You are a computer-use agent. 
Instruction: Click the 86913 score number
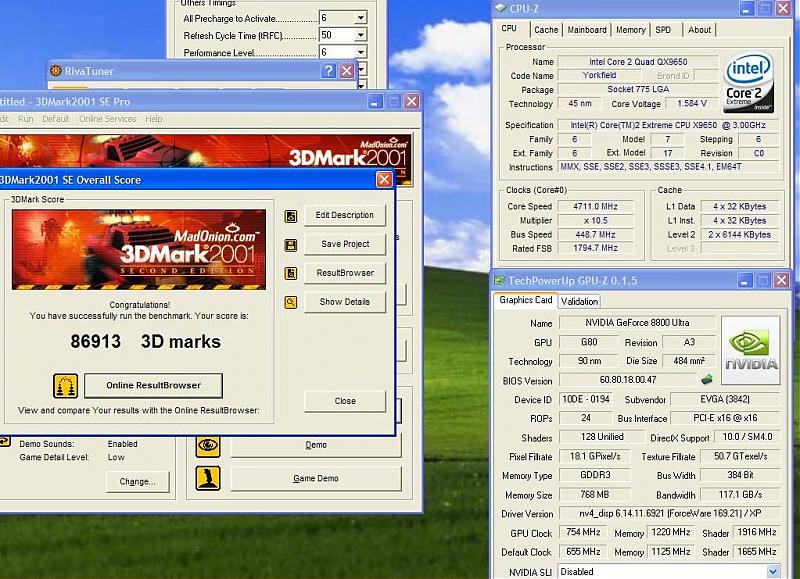(x=95, y=341)
